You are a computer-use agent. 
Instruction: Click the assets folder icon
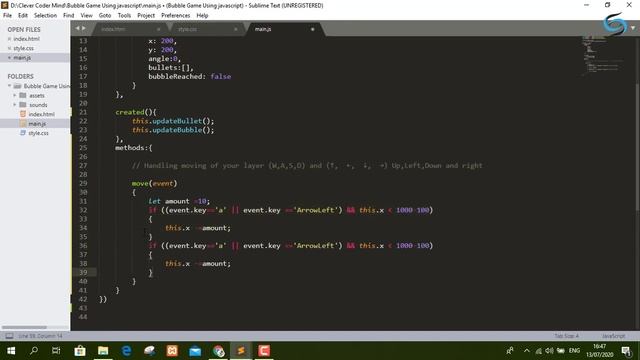(23, 95)
